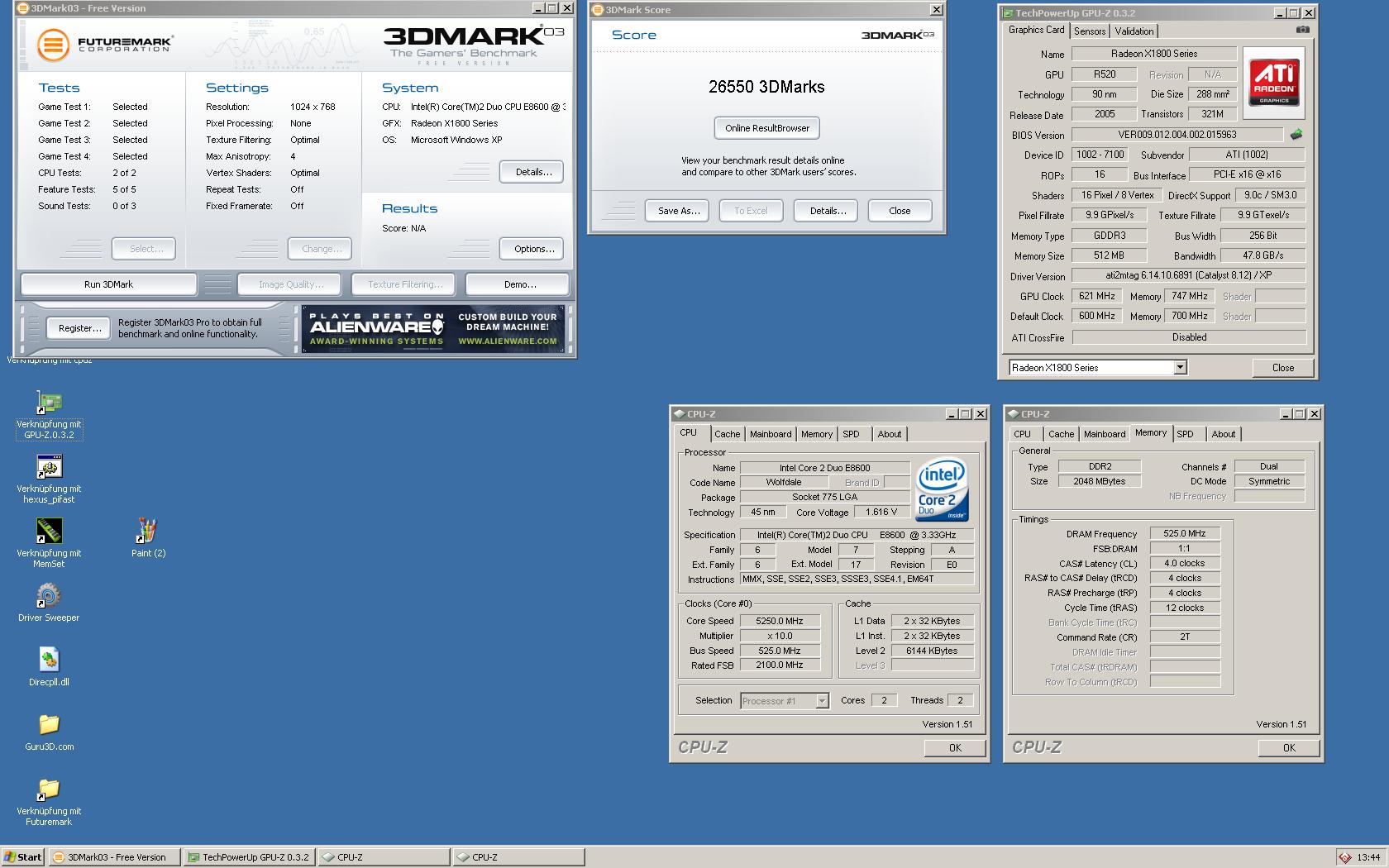Screen dimensions: 1389x868
Task: Open 3DMark03 Options dialog
Action: tap(532, 249)
